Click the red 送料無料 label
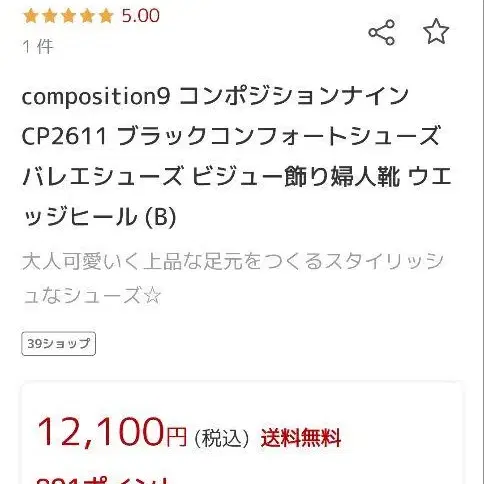Image resolution: width=484 pixels, height=484 pixels. 301,438
